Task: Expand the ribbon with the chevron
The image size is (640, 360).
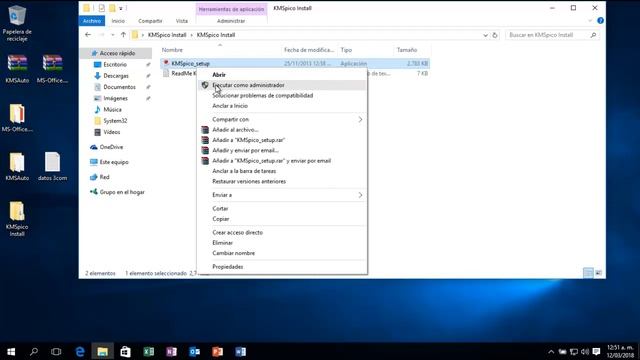Action: [590, 20]
